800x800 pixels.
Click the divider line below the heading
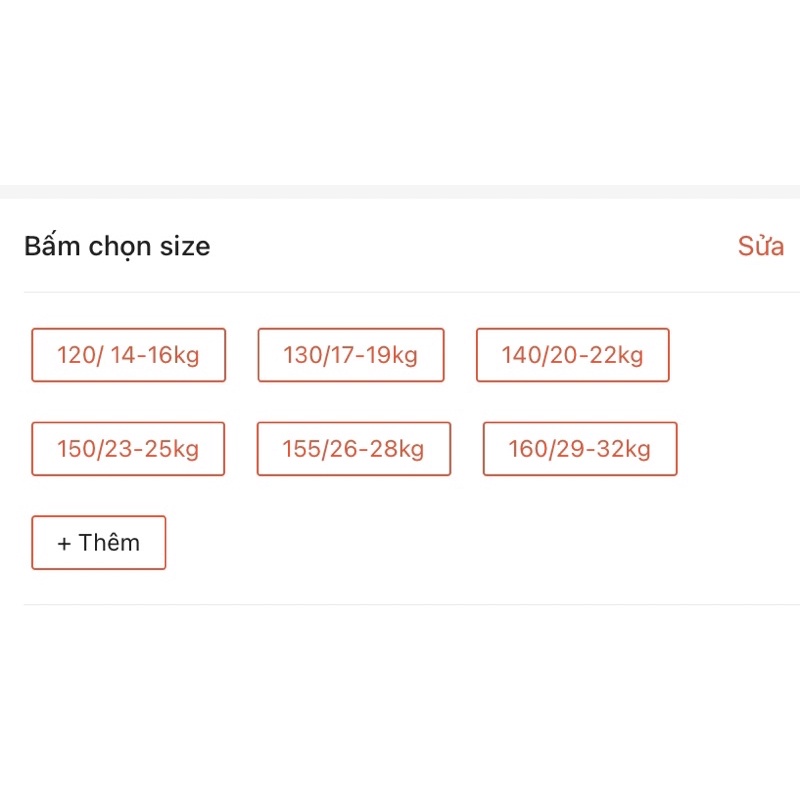click(x=400, y=293)
